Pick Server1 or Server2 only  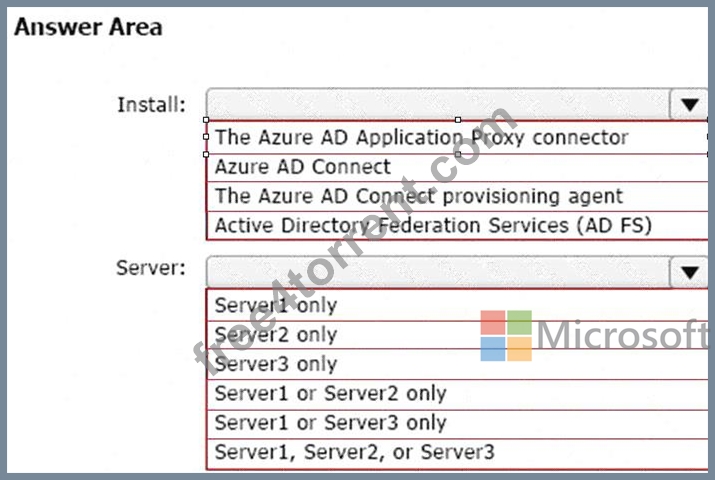point(457,394)
